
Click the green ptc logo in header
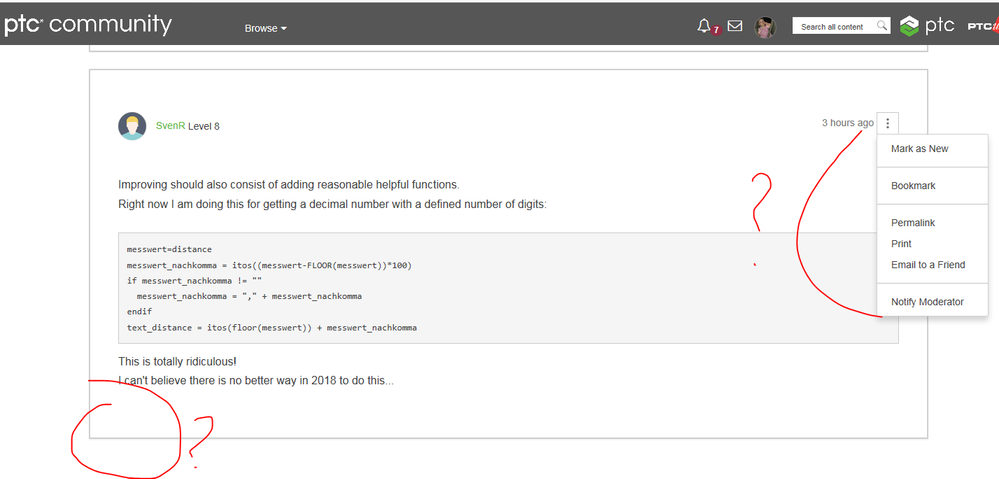coord(927,26)
